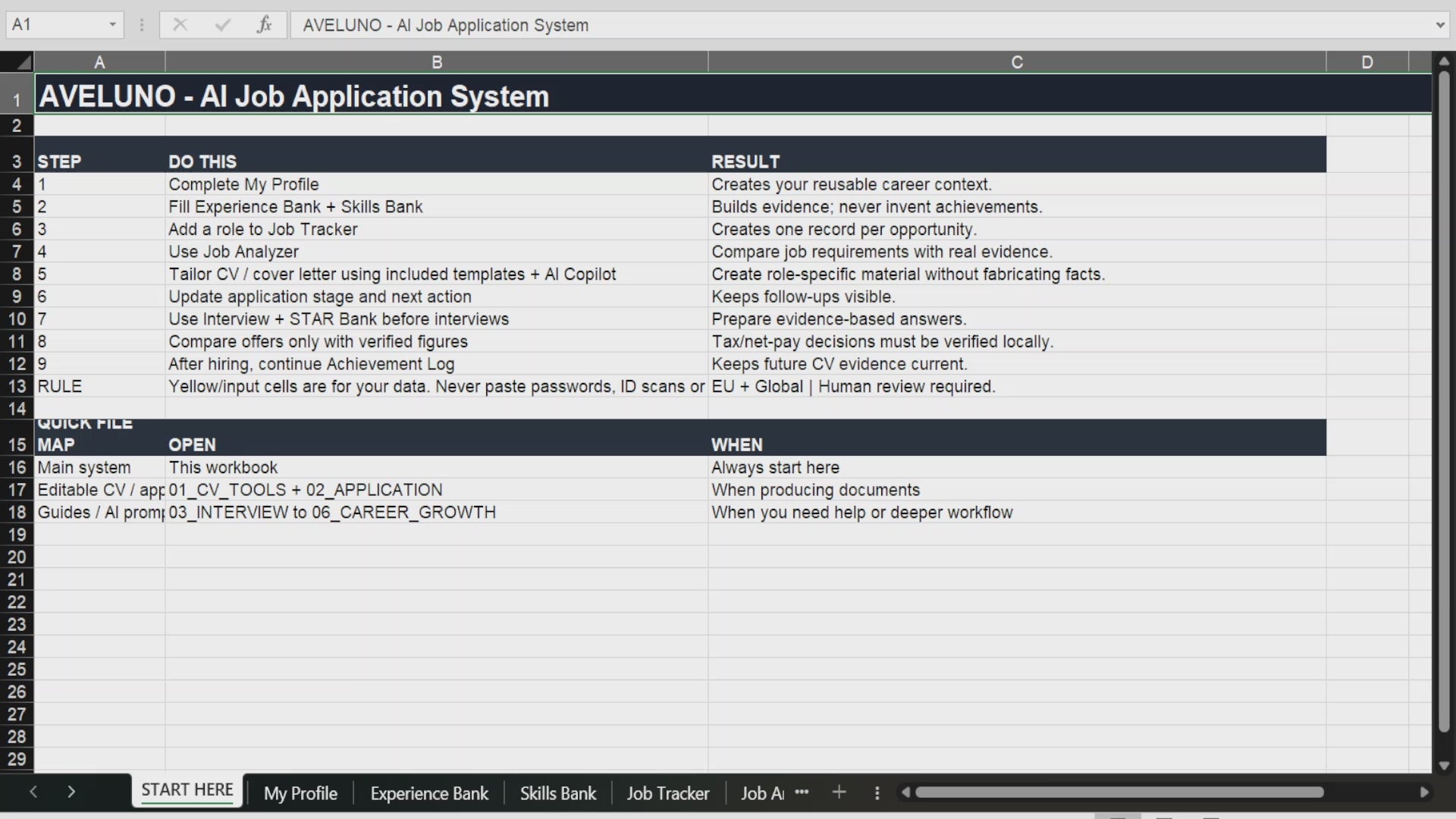Select column D header
The image size is (1456, 819).
point(1367,62)
